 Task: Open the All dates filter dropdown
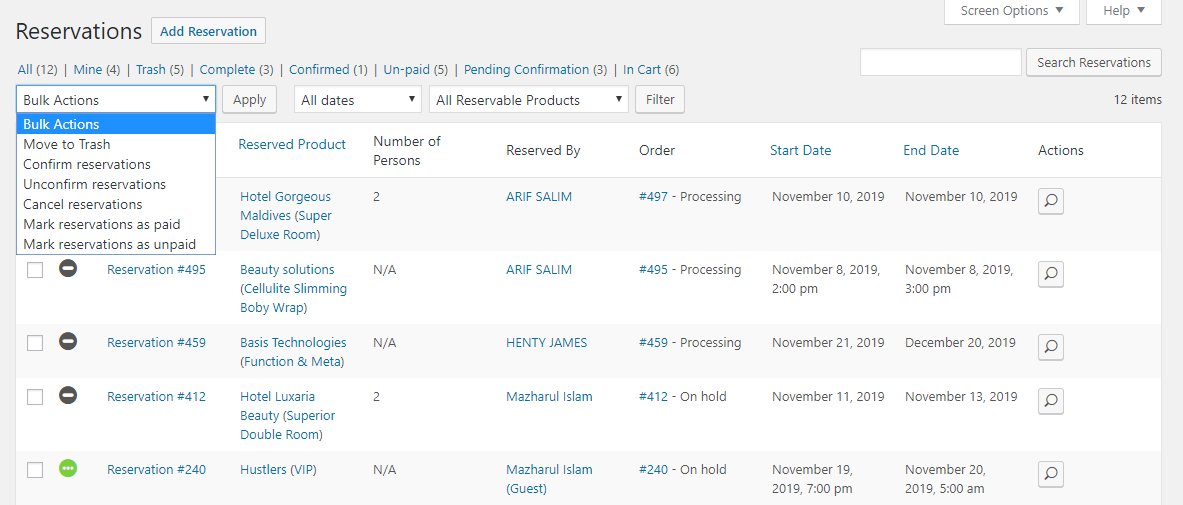357,100
